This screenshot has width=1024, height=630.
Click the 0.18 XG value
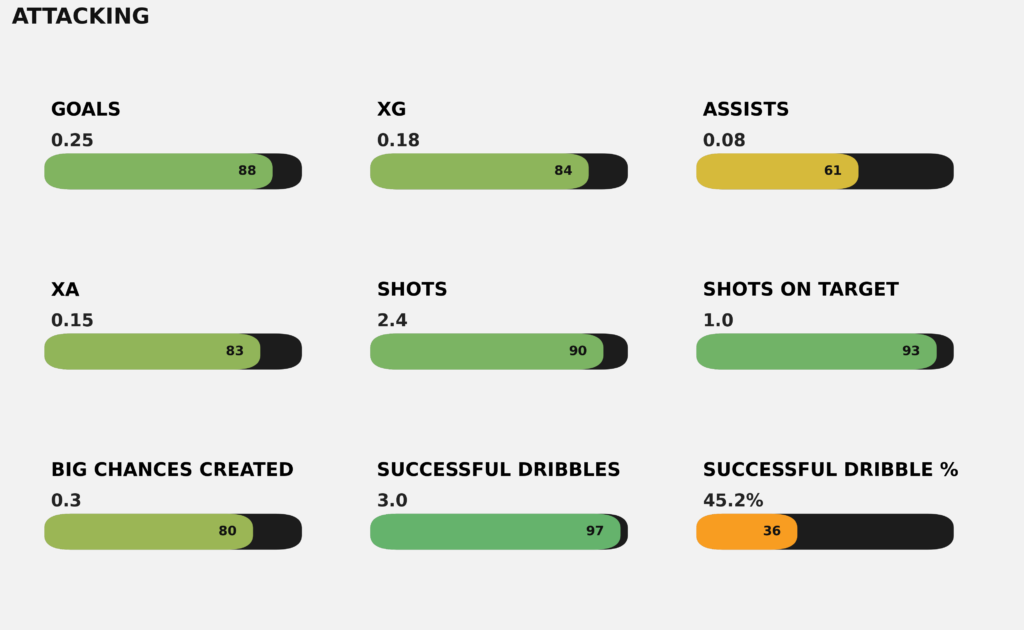(398, 141)
